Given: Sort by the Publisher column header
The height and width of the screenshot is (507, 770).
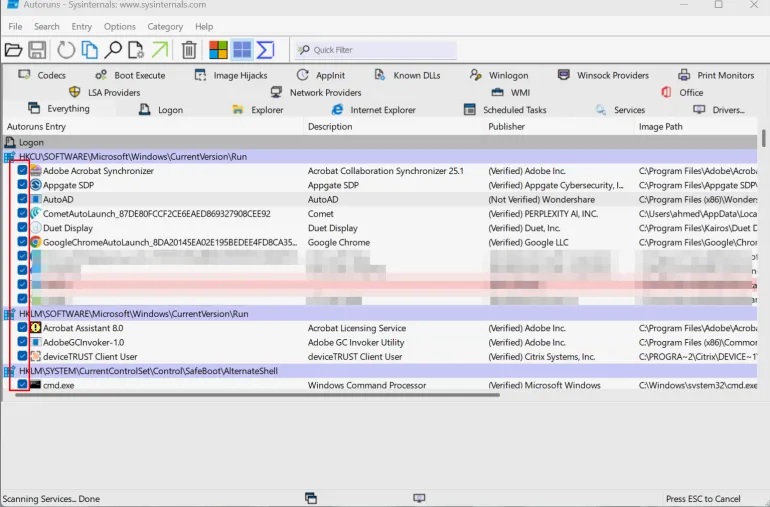Looking at the screenshot, I should [507, 127].
